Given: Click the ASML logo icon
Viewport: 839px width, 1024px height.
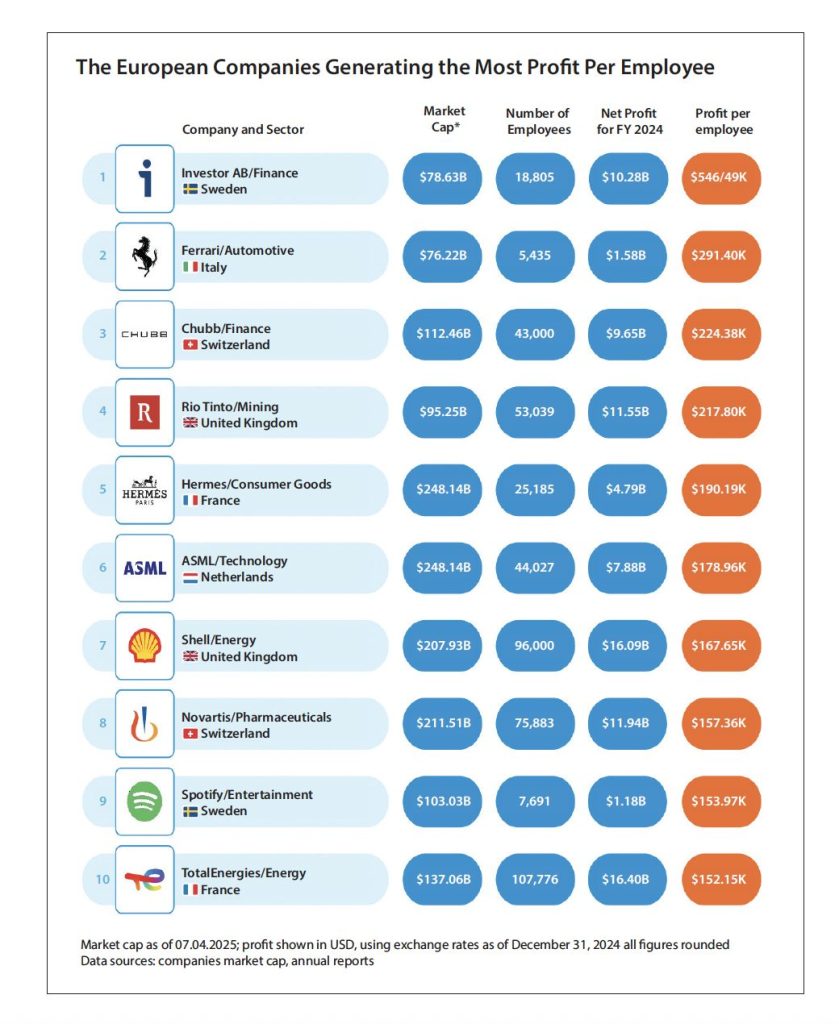Looking at the screenshot, I should click(145, 568).
